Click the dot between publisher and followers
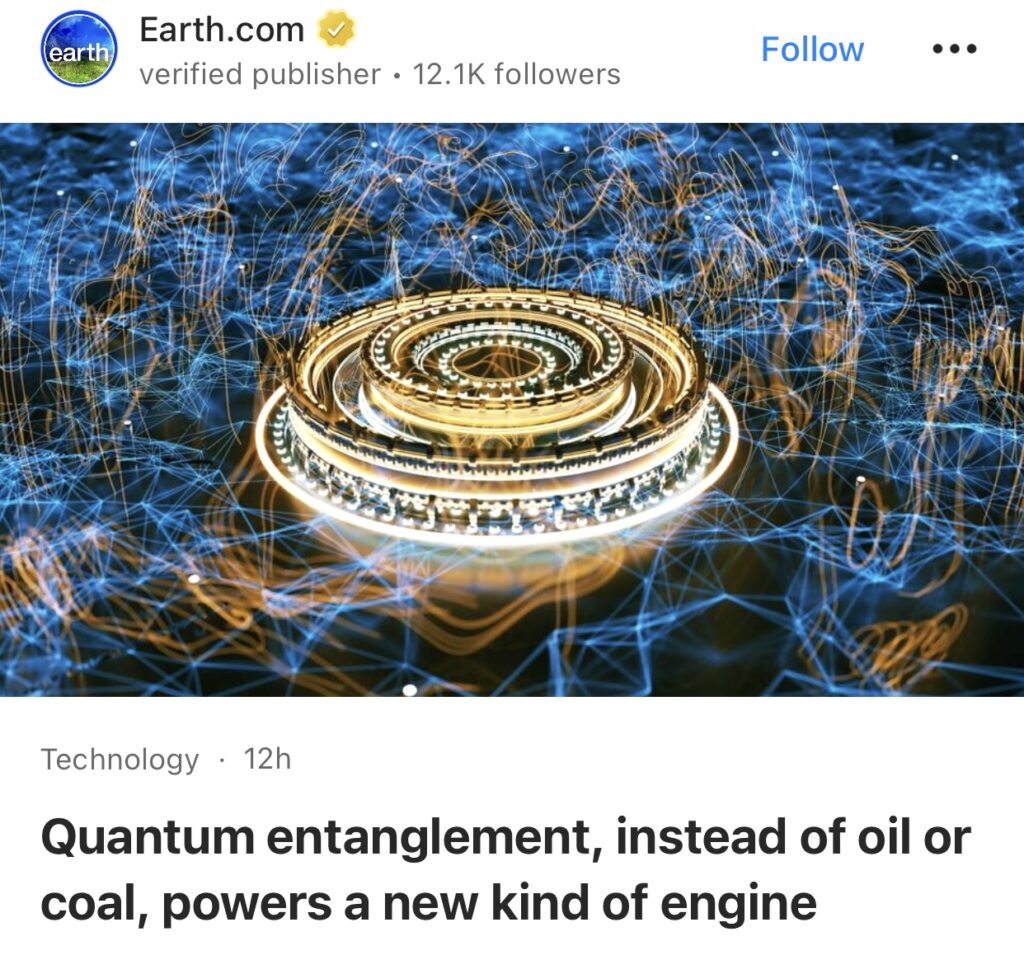 [x=396, y=75]
